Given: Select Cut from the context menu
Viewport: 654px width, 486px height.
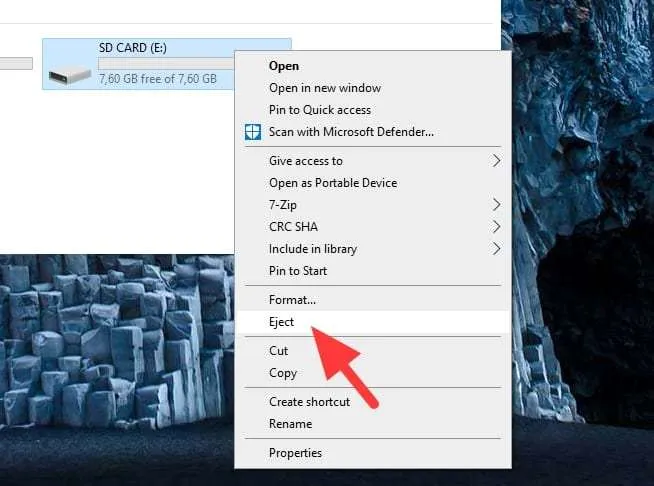Looking at the screenshot, I should pos(373,351).
